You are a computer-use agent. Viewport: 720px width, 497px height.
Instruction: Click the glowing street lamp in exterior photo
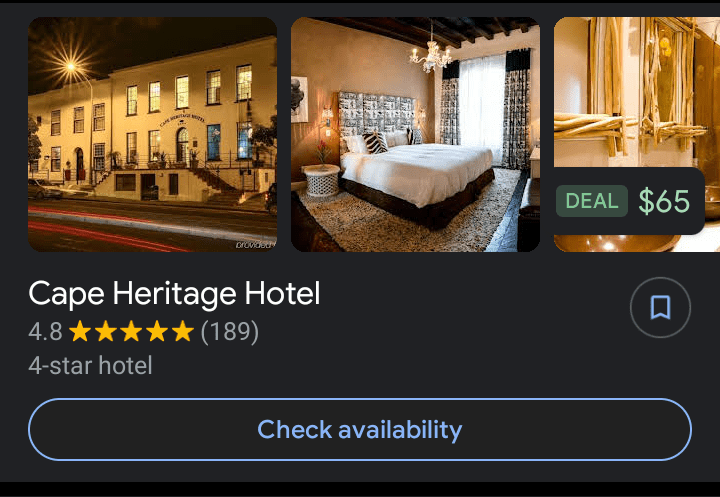[71, 67]
